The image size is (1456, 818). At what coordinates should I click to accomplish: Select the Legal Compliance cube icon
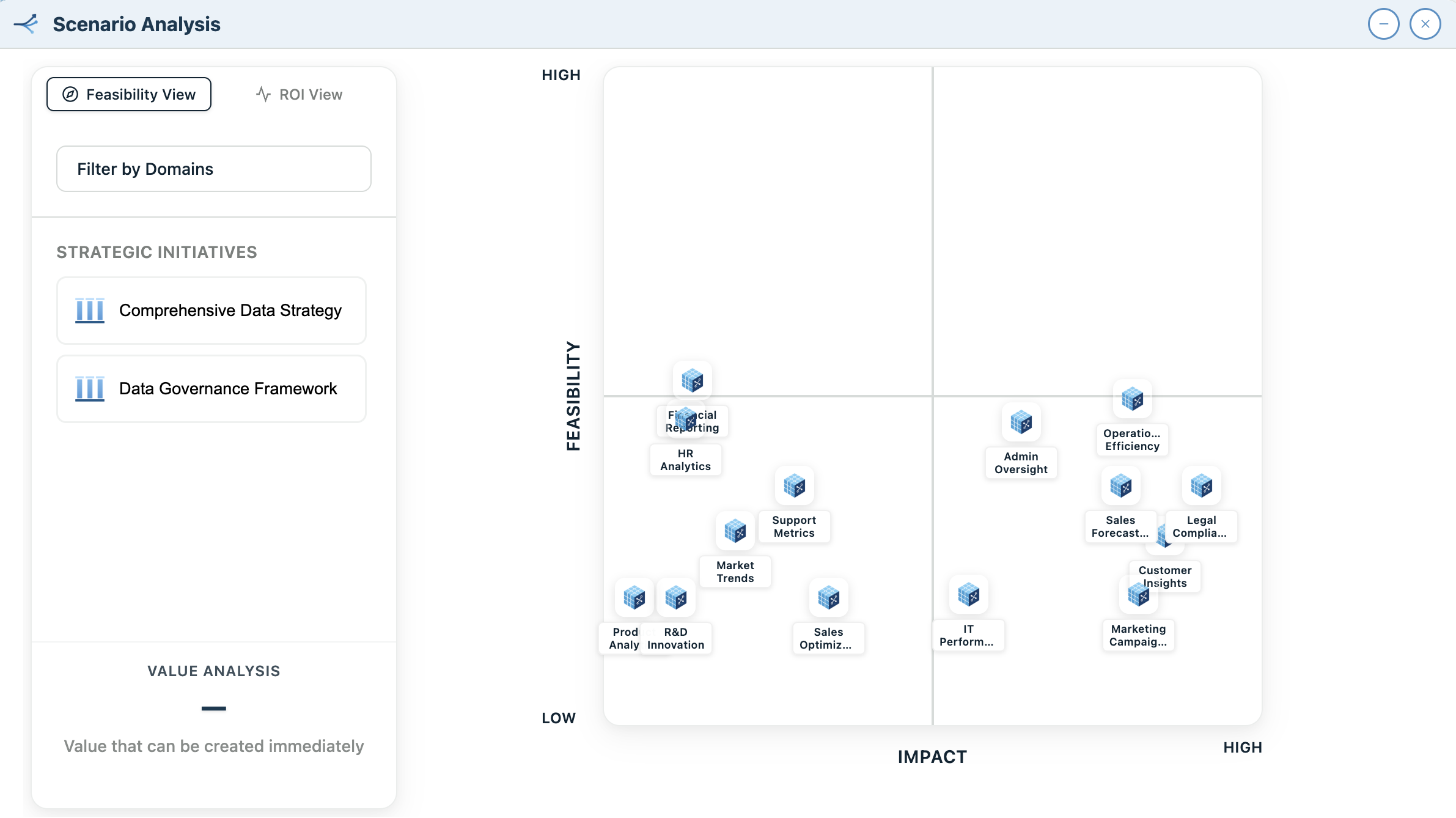point(1202,486)
